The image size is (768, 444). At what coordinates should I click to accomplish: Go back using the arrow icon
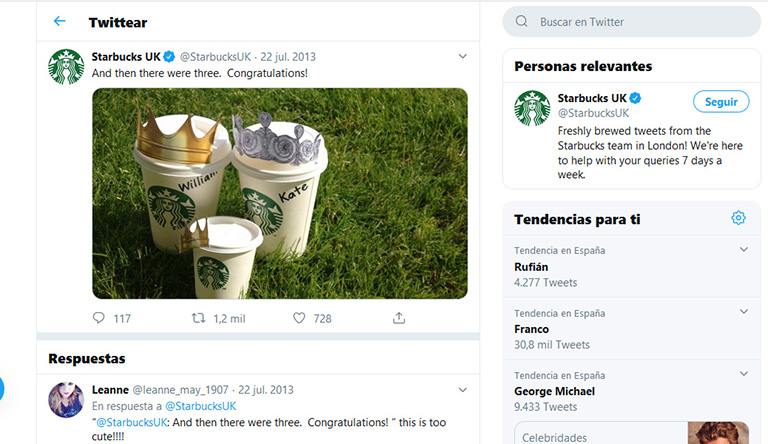click(60, 21)
